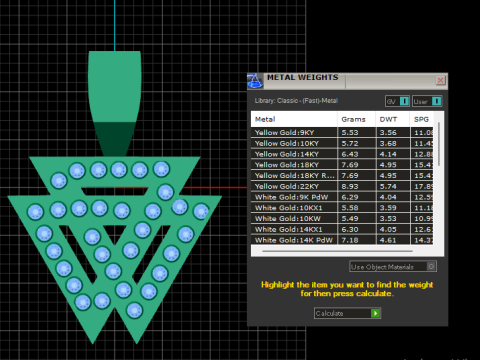This screenshot has height=360, width=480.
Task: Select the Yellow Gold:18KY row
Action: click(x=342, y=165)
